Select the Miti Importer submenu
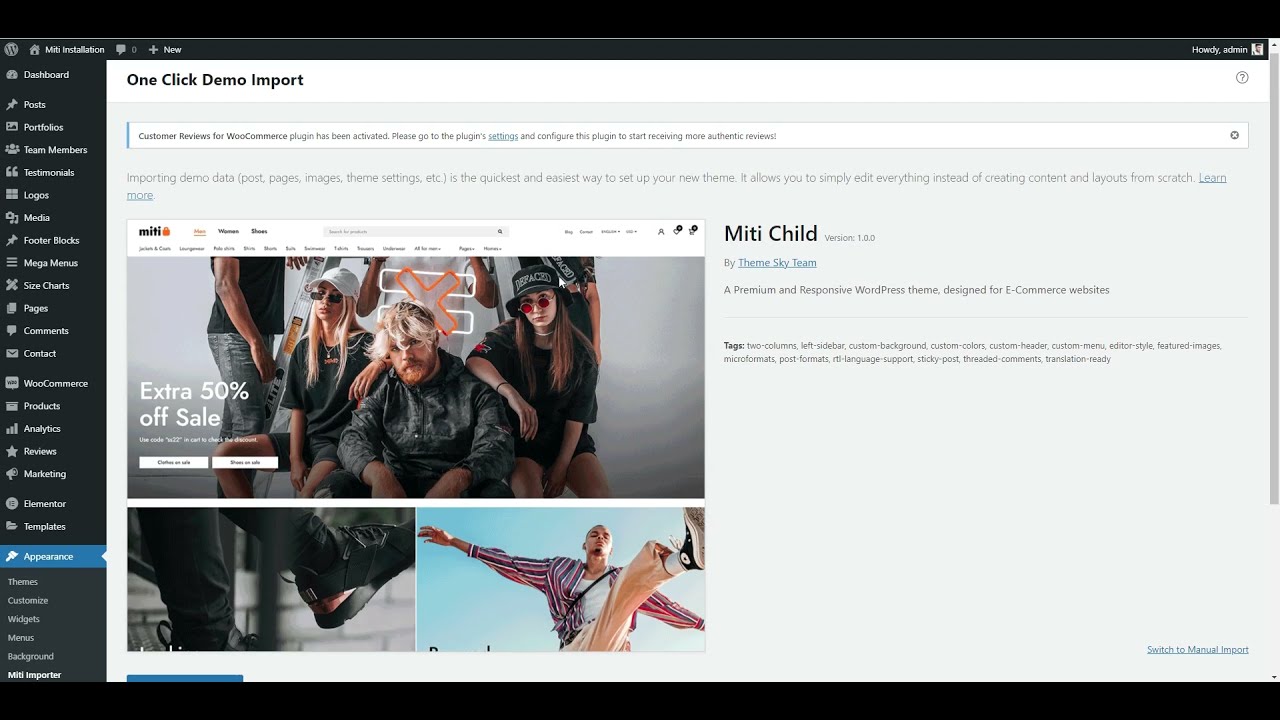 click(x=34, y=675)
